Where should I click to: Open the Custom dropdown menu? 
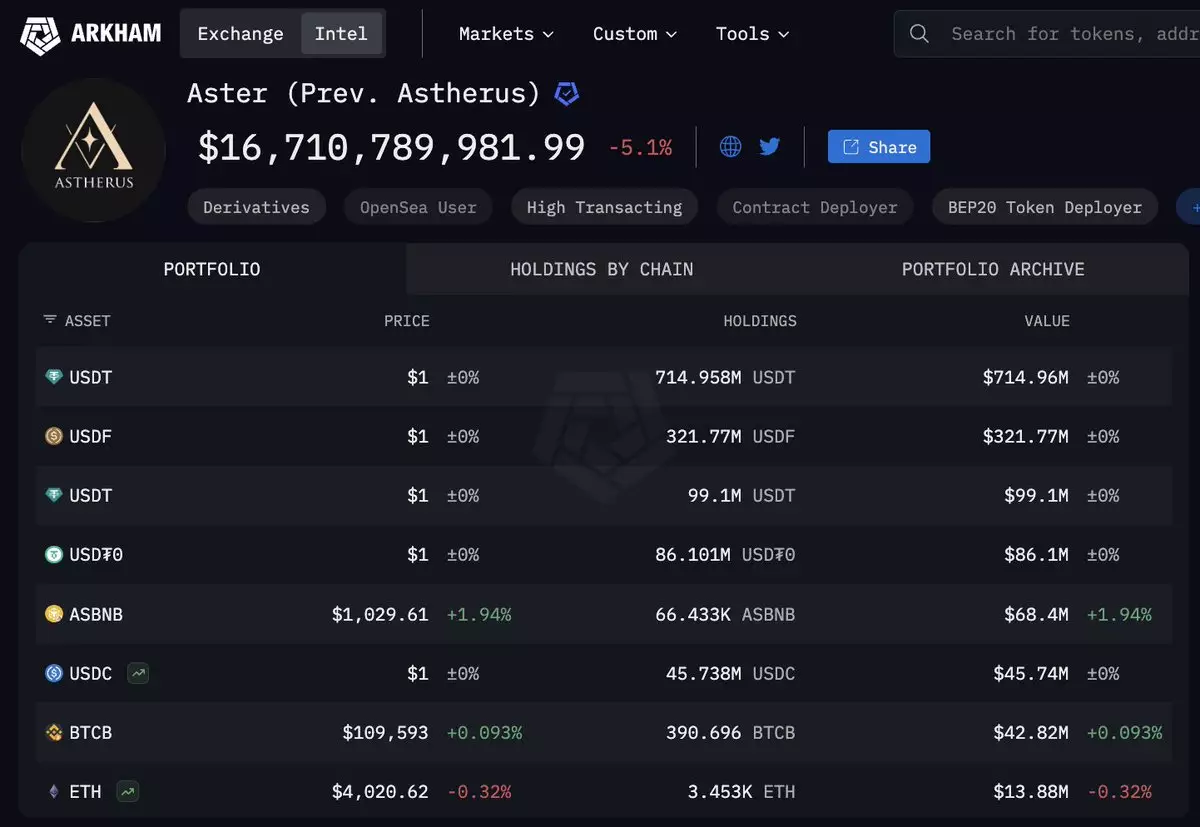pos(635,34)
